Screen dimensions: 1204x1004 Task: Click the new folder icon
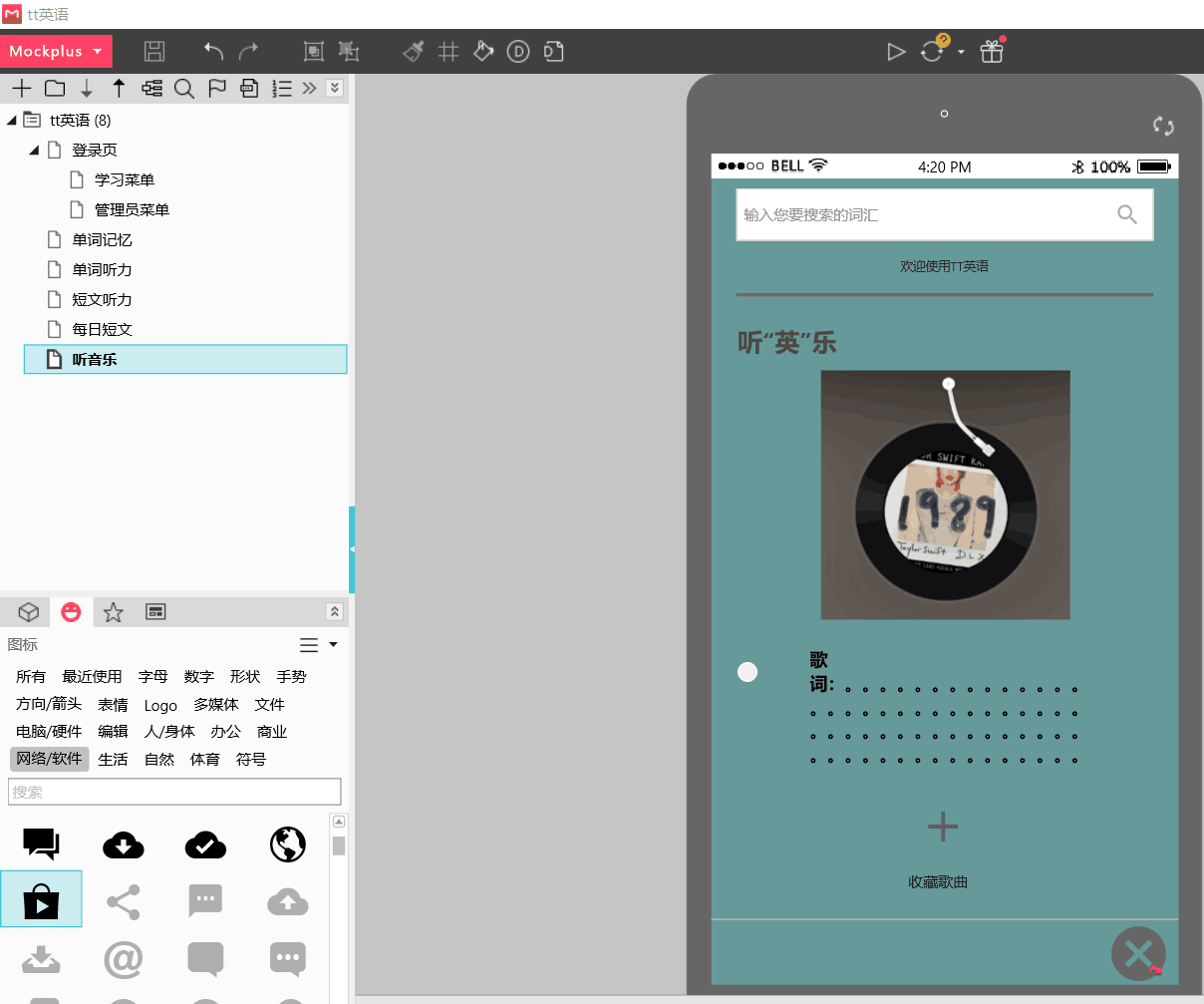coord(55,88)
